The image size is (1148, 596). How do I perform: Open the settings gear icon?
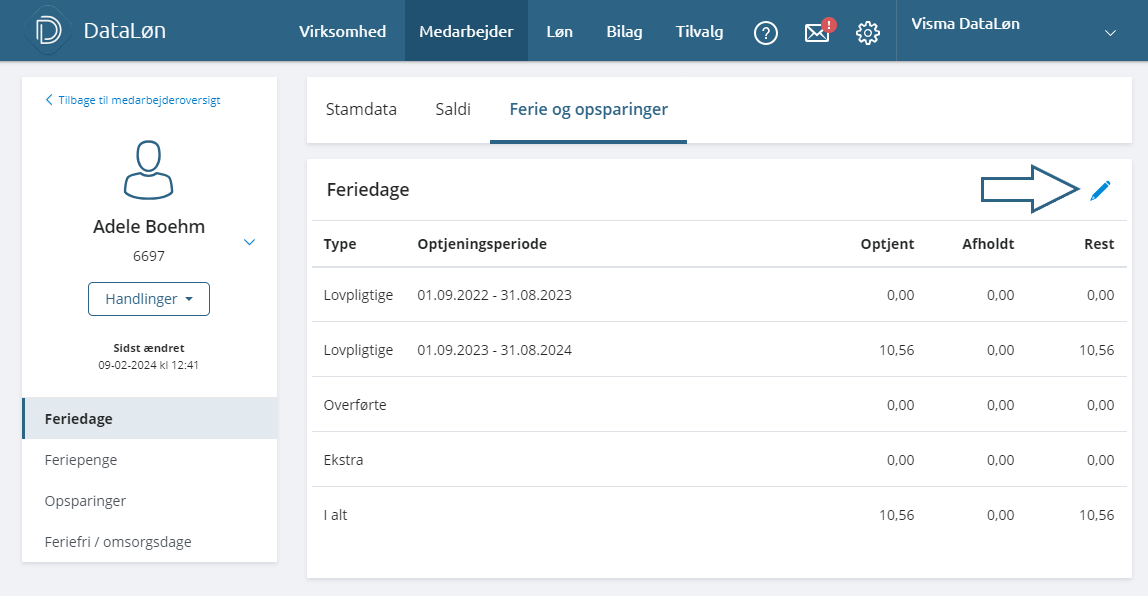(x=868, y=32)
